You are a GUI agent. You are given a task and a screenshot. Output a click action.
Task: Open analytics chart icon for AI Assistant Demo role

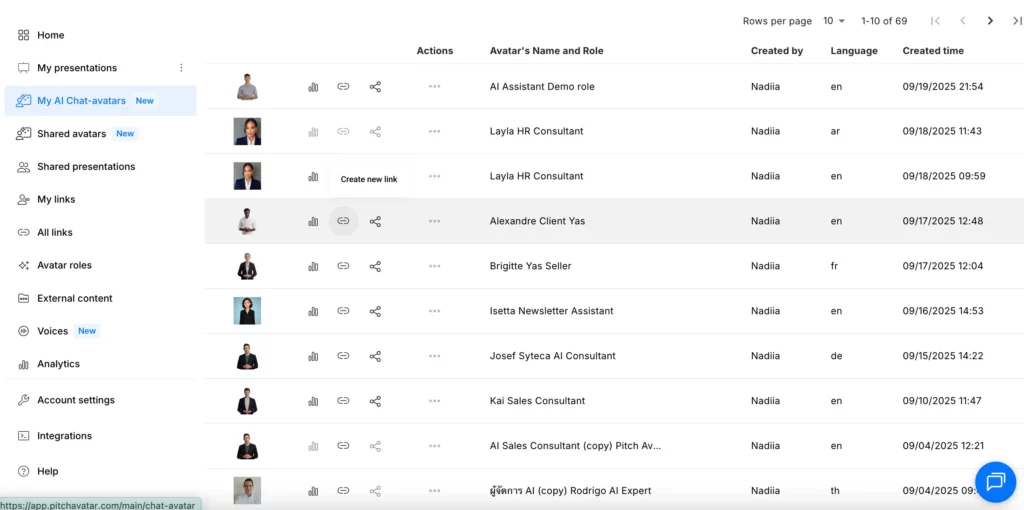[x=313, y=87]
